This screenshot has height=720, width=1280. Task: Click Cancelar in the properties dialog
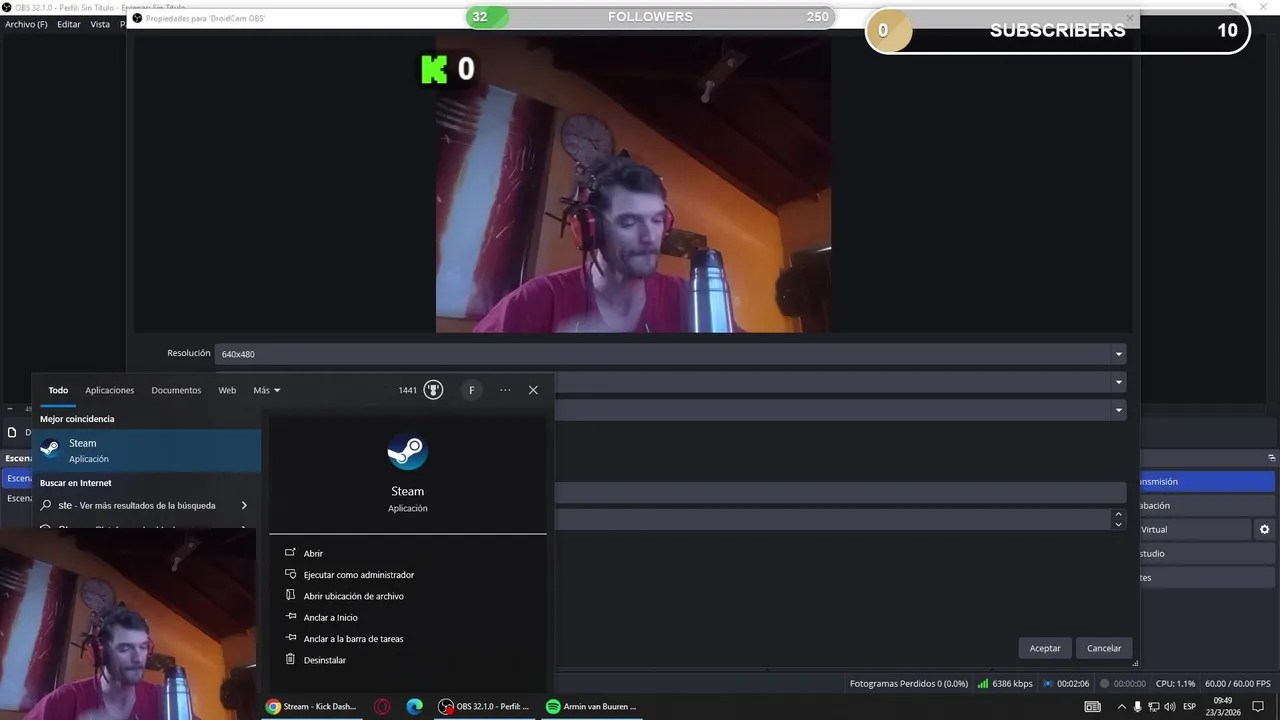(1104, 648)
